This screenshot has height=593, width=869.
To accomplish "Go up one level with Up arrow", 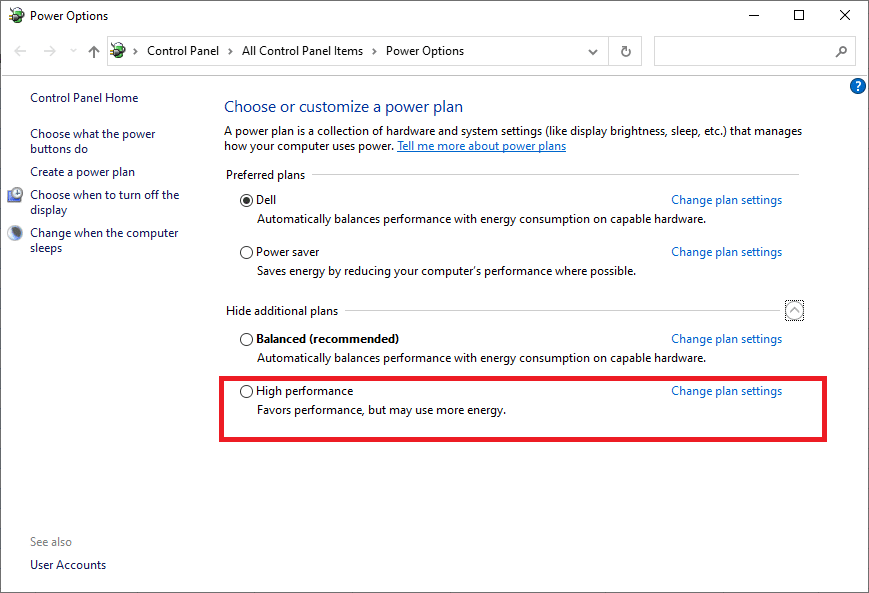I will click(x=93, y=51).
